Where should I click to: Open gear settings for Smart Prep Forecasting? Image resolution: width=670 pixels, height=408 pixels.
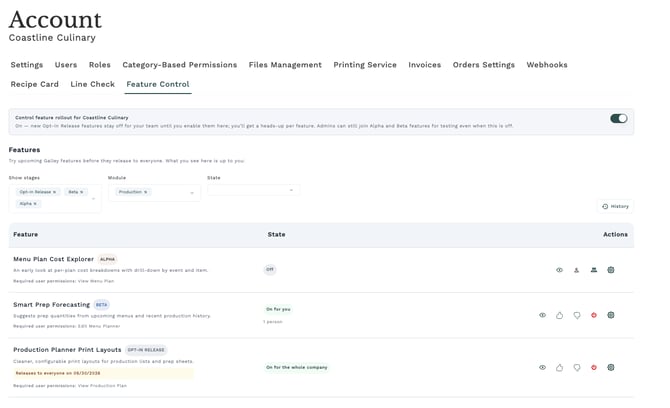(x=611, y=315)
